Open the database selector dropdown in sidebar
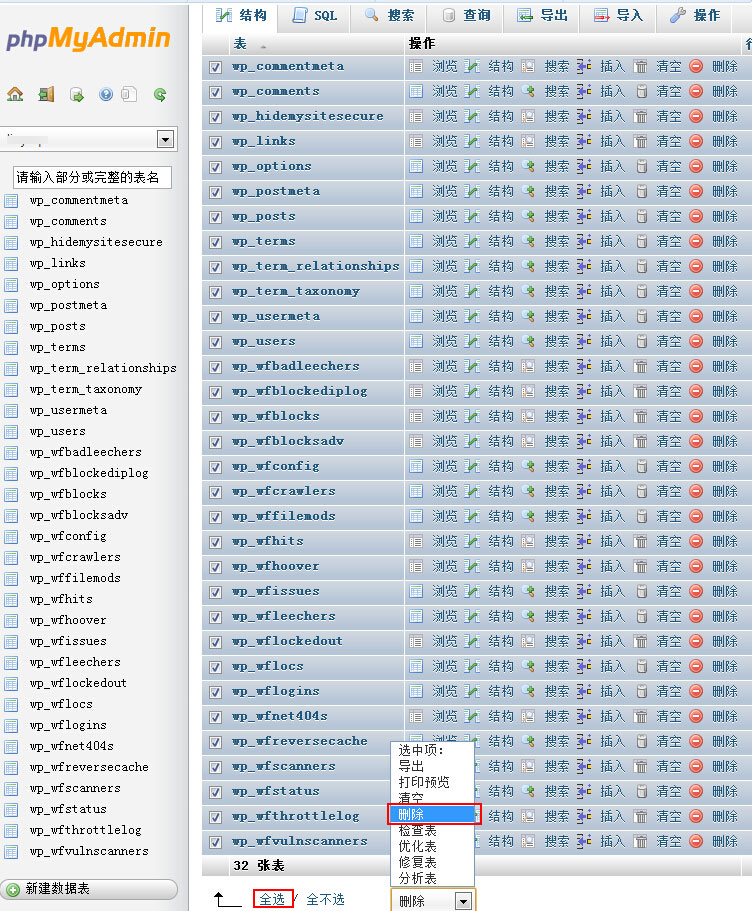Image resolution: width=752 pixels, height=911 pixels. 166,140
